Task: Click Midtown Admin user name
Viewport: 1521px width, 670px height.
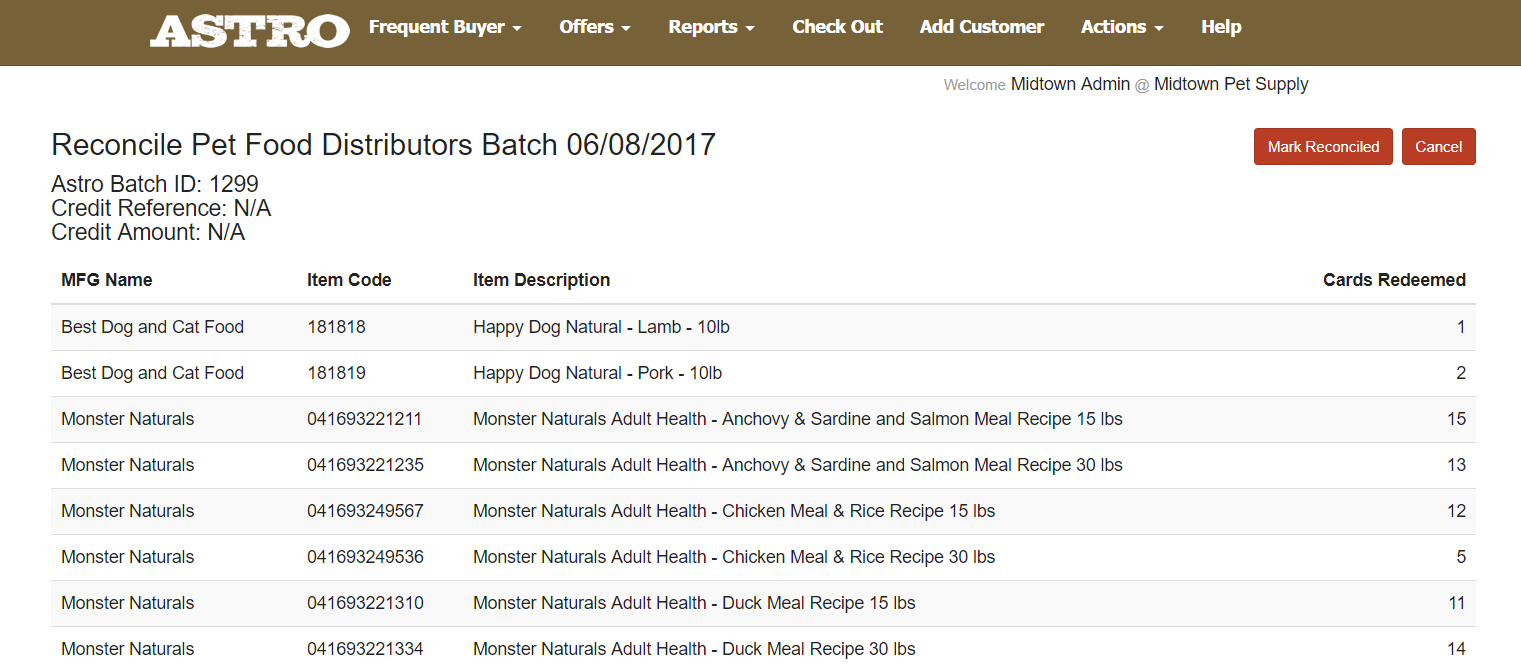Action: pos(1070,84)
